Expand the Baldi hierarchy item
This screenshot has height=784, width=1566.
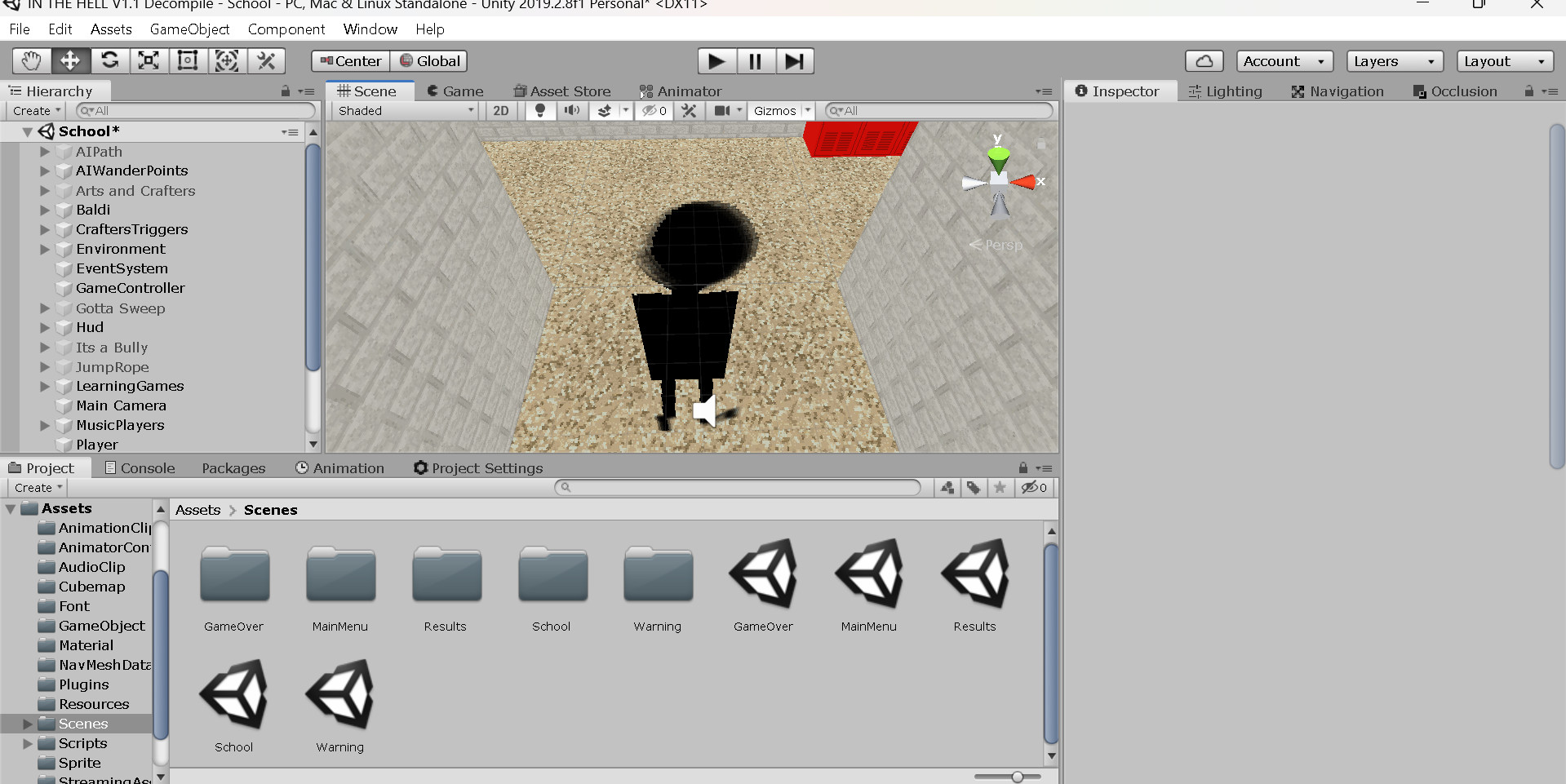(x=45, y=210)
